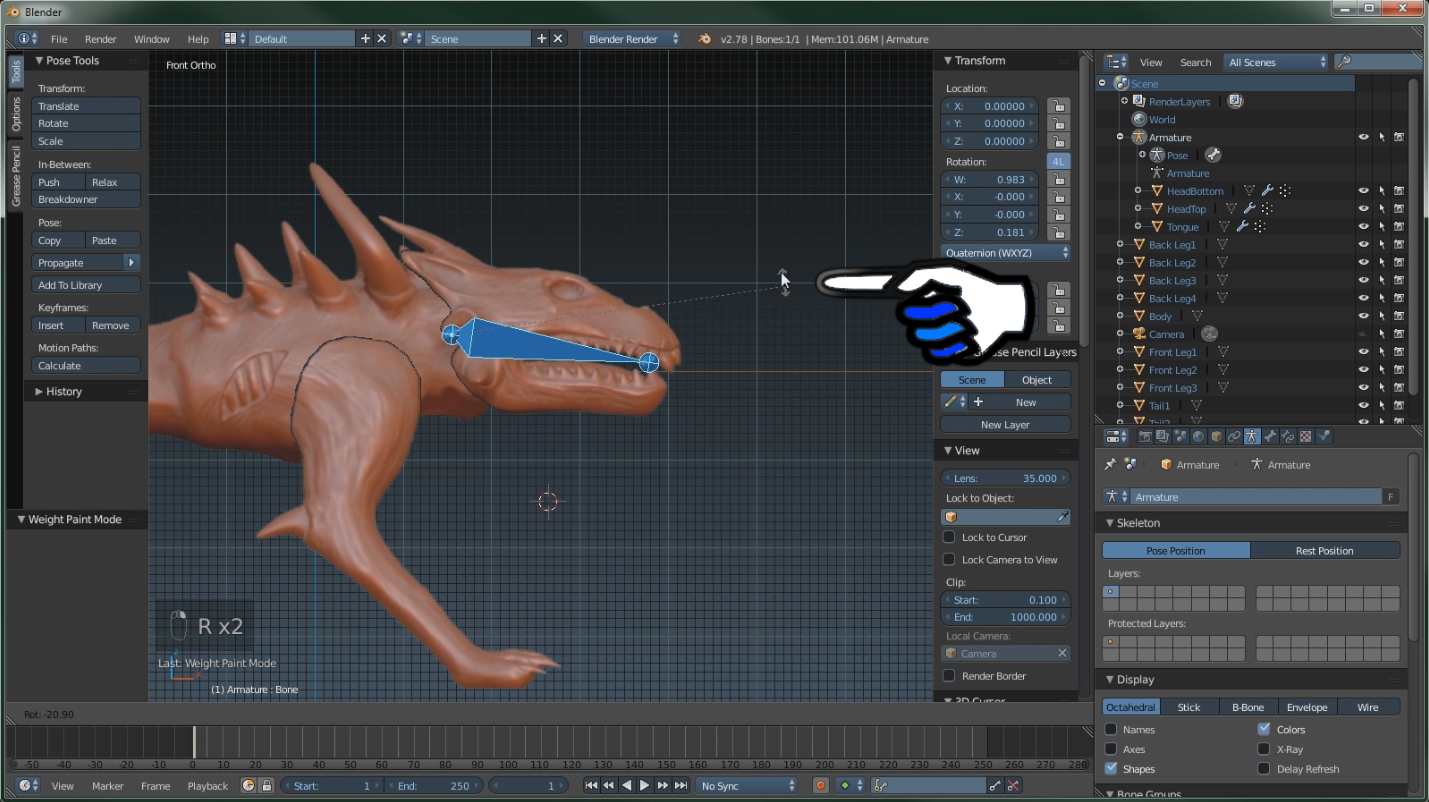This screenshot has height=802, width=1429.
Task: Play the animation forward
Action: 645,786
